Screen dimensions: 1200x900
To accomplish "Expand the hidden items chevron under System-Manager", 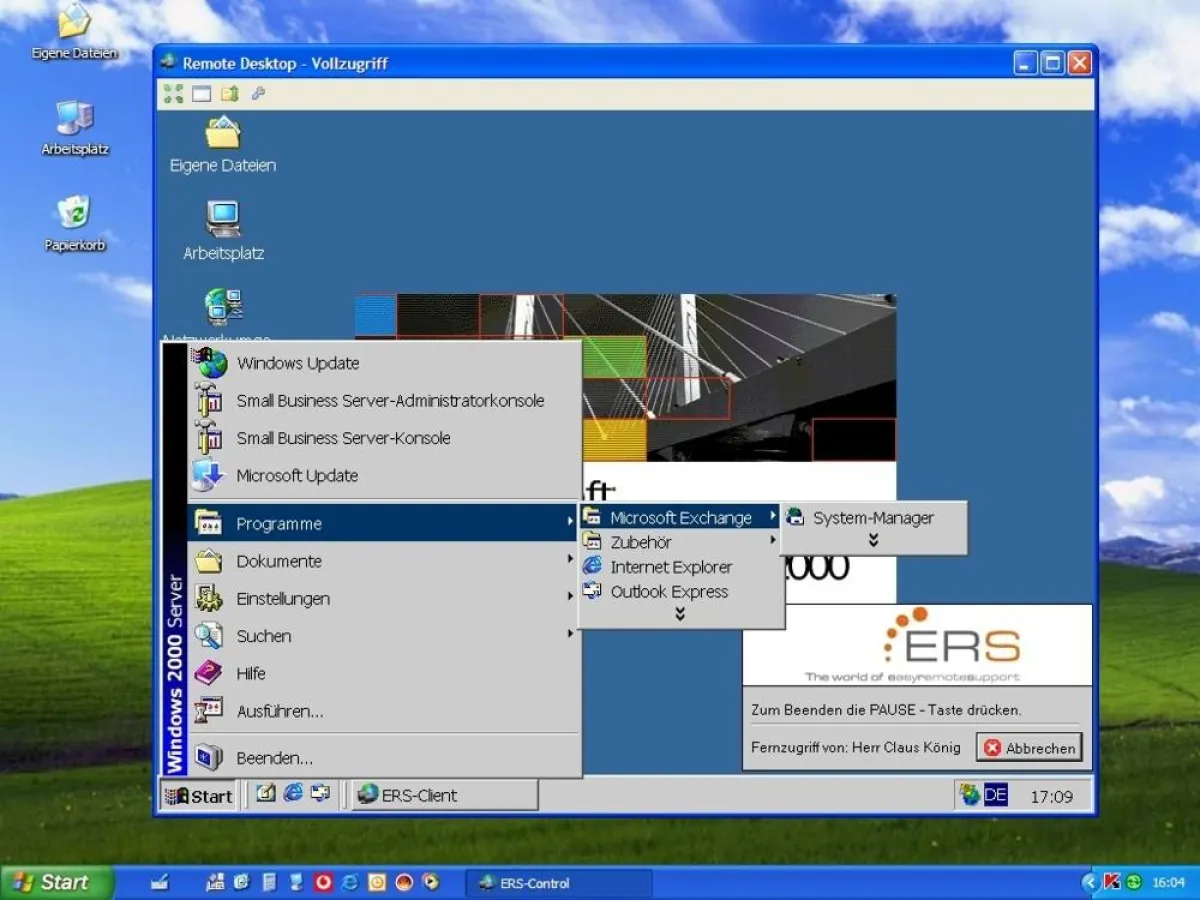I will pos(873,541).
